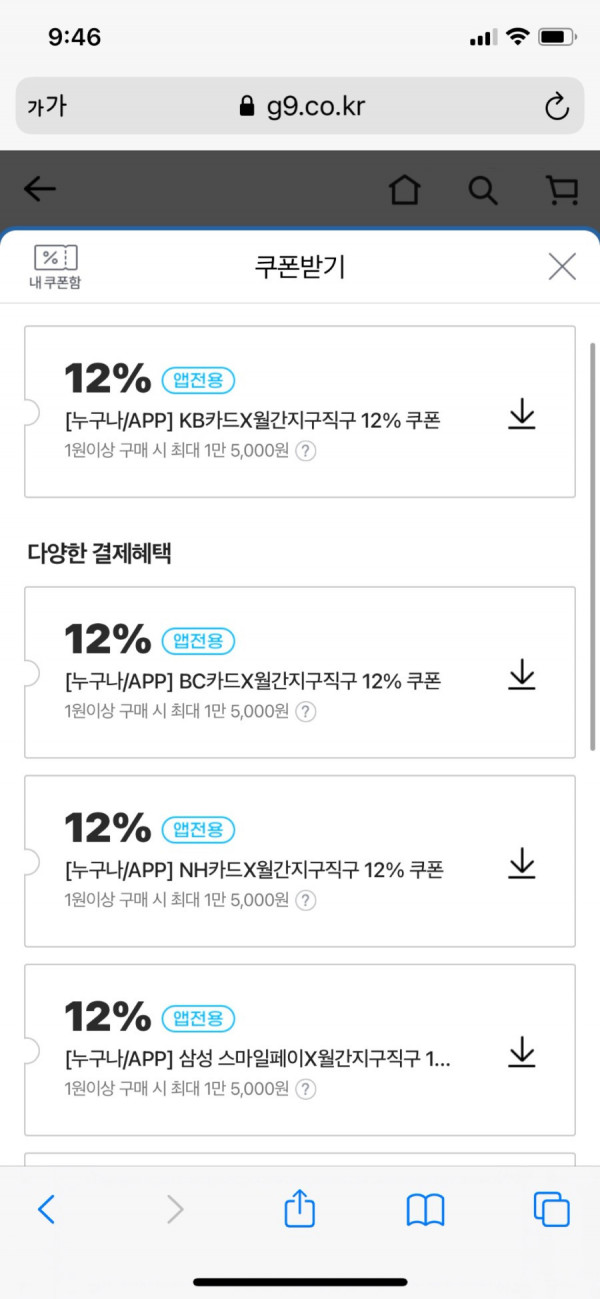600x1299 pixels.
Task: Open the shopping cart
Action: (562, 190)
